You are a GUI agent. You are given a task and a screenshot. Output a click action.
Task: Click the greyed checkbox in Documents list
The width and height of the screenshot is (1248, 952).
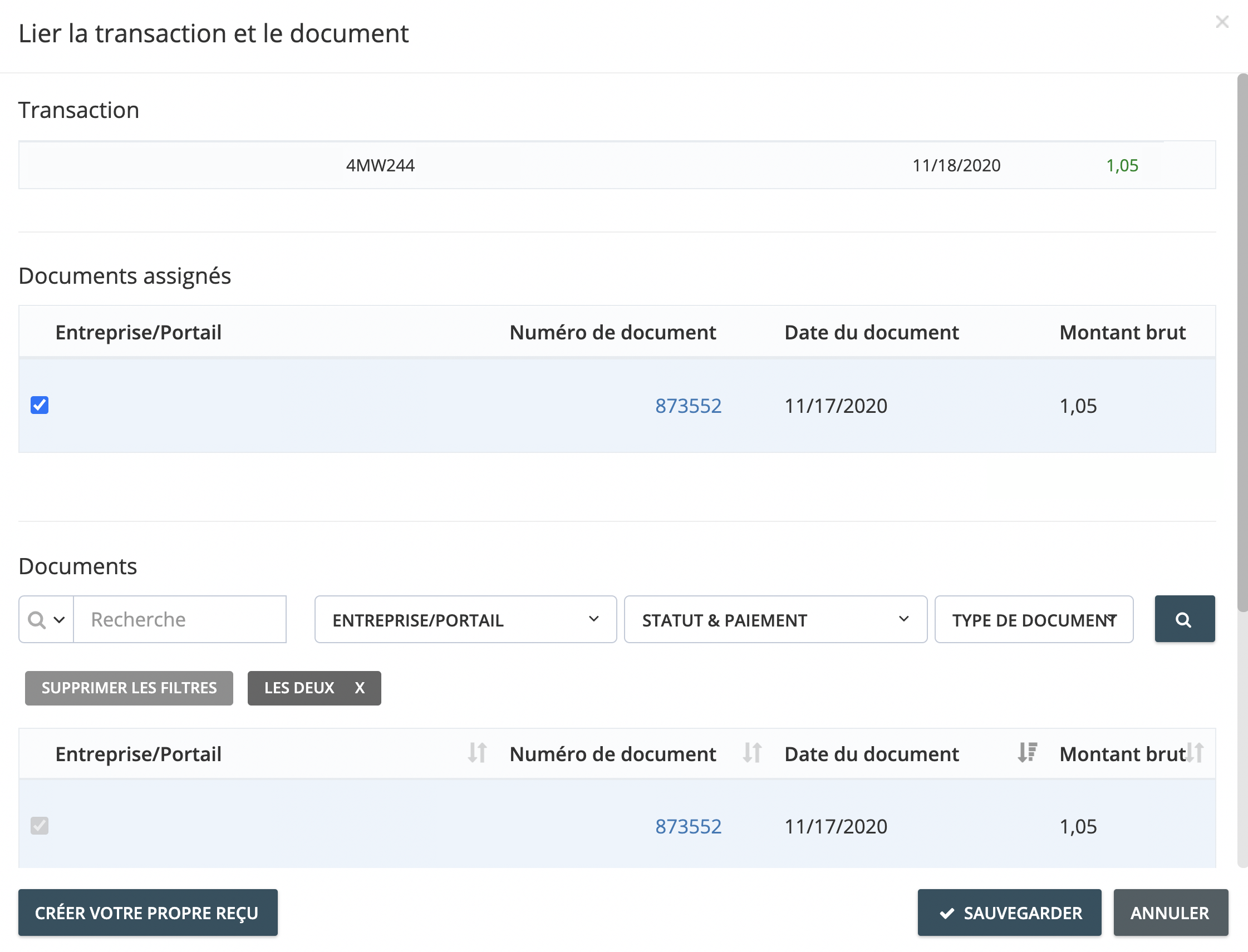coord(40,826)
